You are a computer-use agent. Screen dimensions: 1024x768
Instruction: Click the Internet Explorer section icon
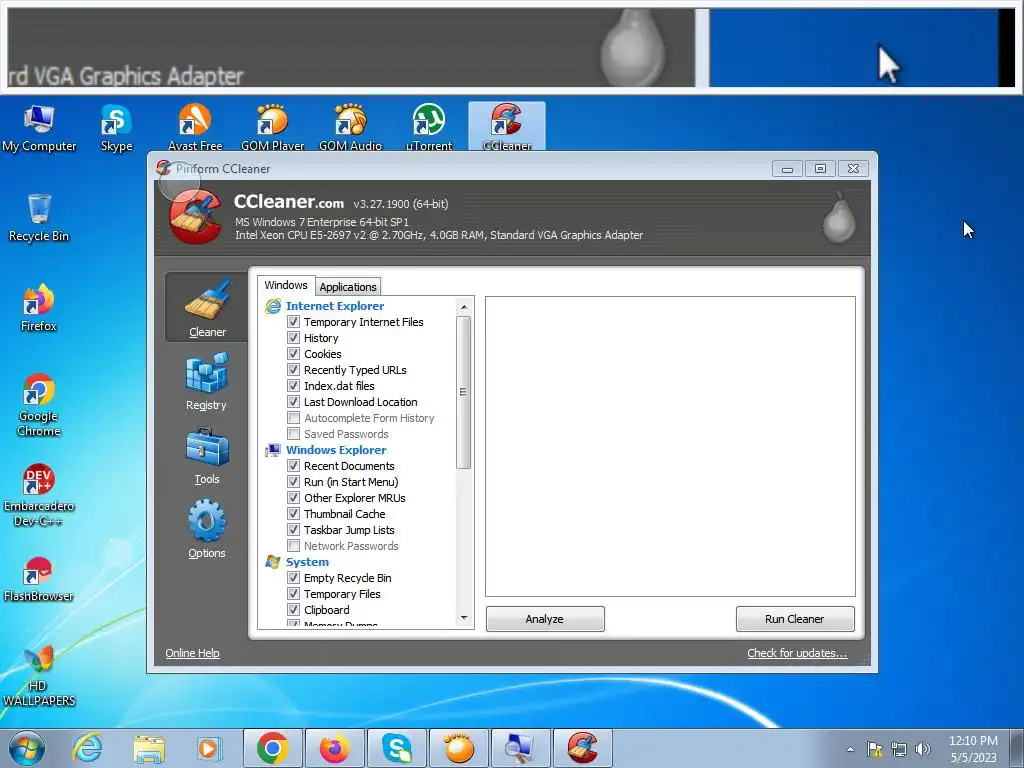pyautogui.click(x=272, y=306)
